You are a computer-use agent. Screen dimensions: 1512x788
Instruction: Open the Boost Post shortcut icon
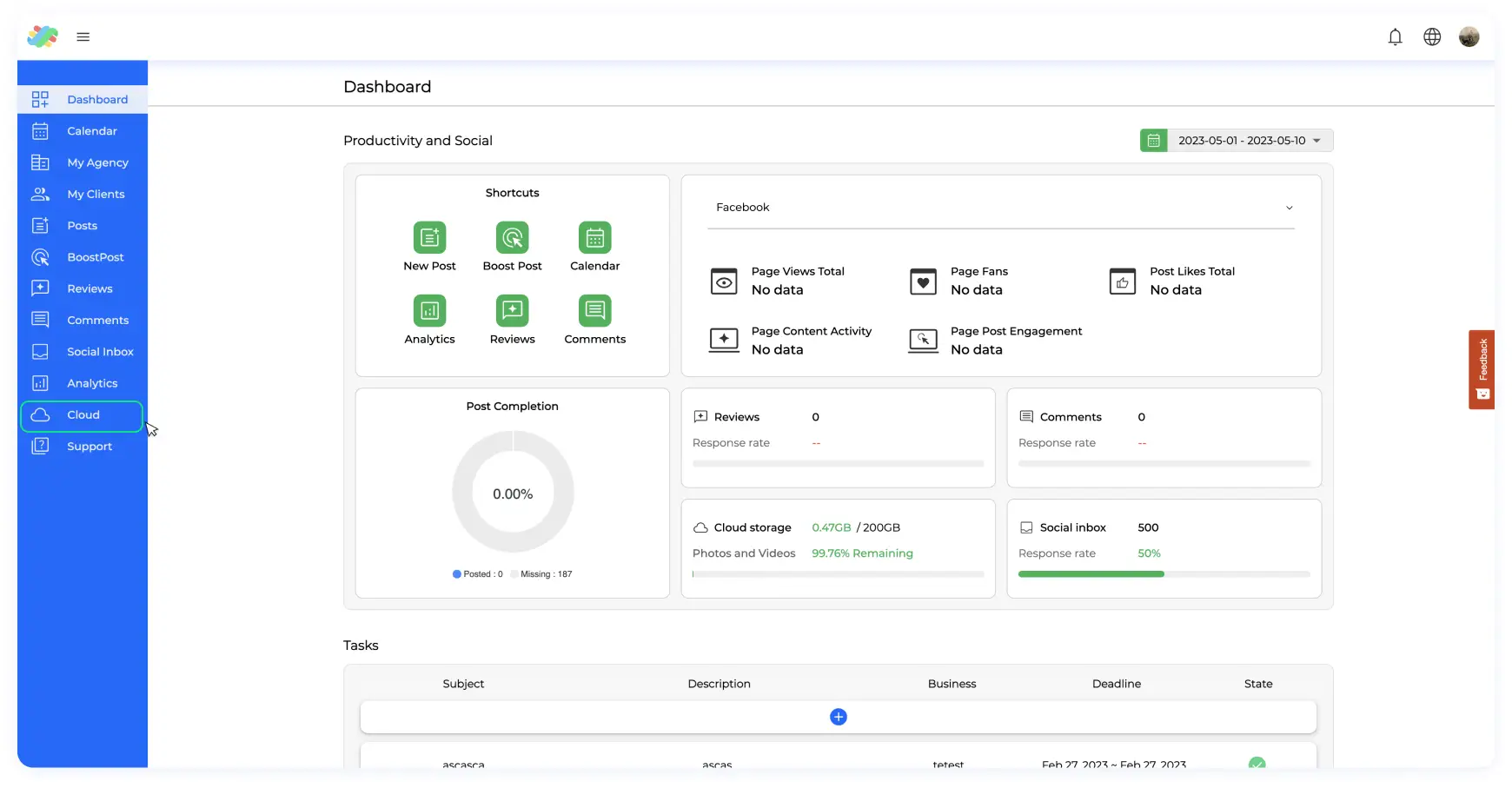[512, 237]
